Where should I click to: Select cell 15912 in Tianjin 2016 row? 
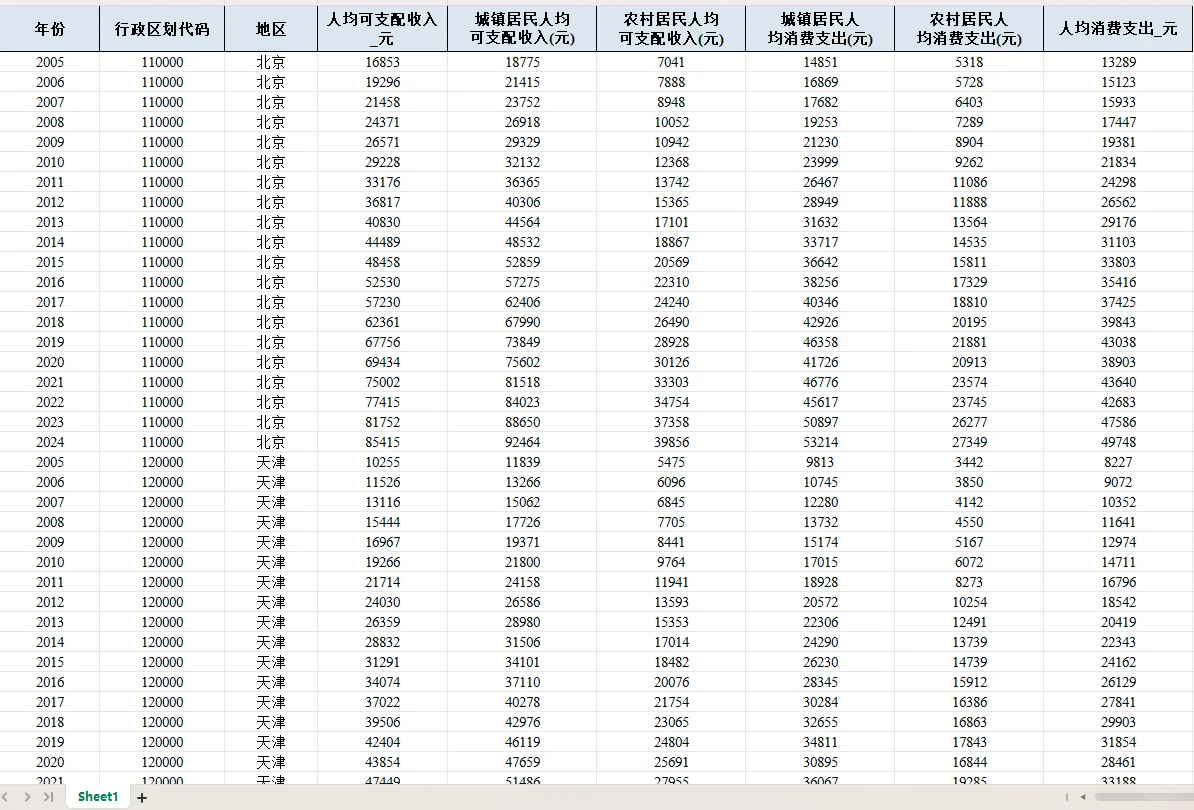969,682
